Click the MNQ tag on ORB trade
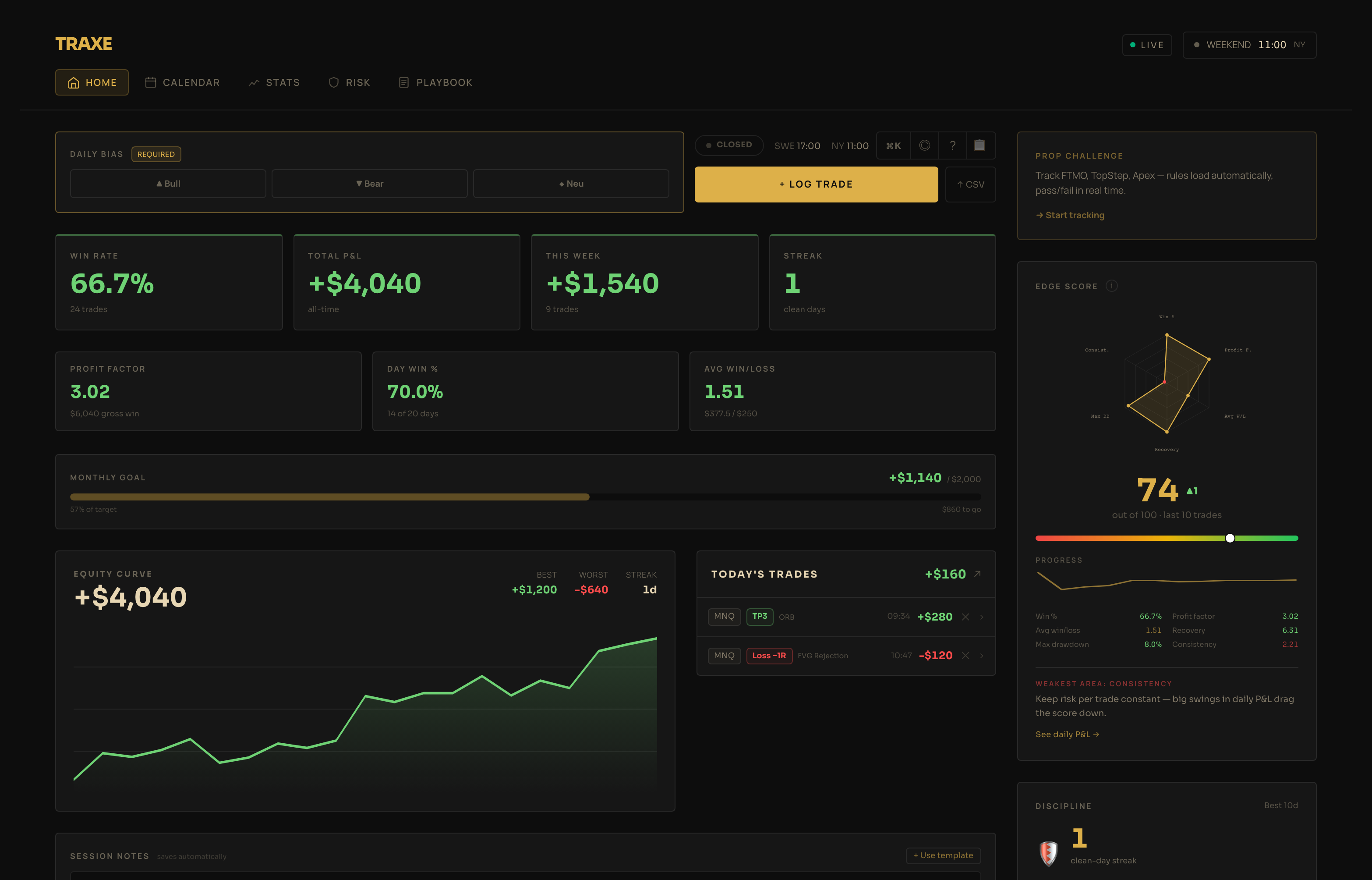 point(724,617)
